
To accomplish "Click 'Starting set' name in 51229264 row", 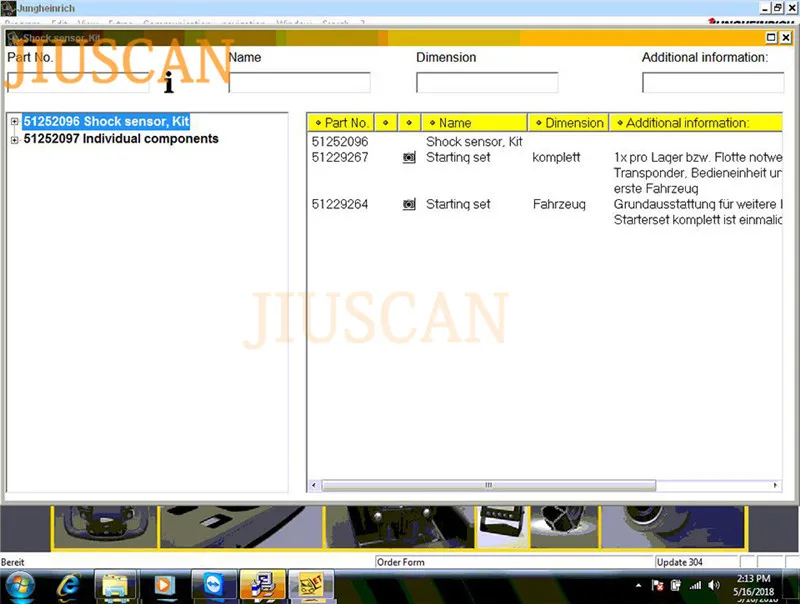I will (x=458, y=205).
